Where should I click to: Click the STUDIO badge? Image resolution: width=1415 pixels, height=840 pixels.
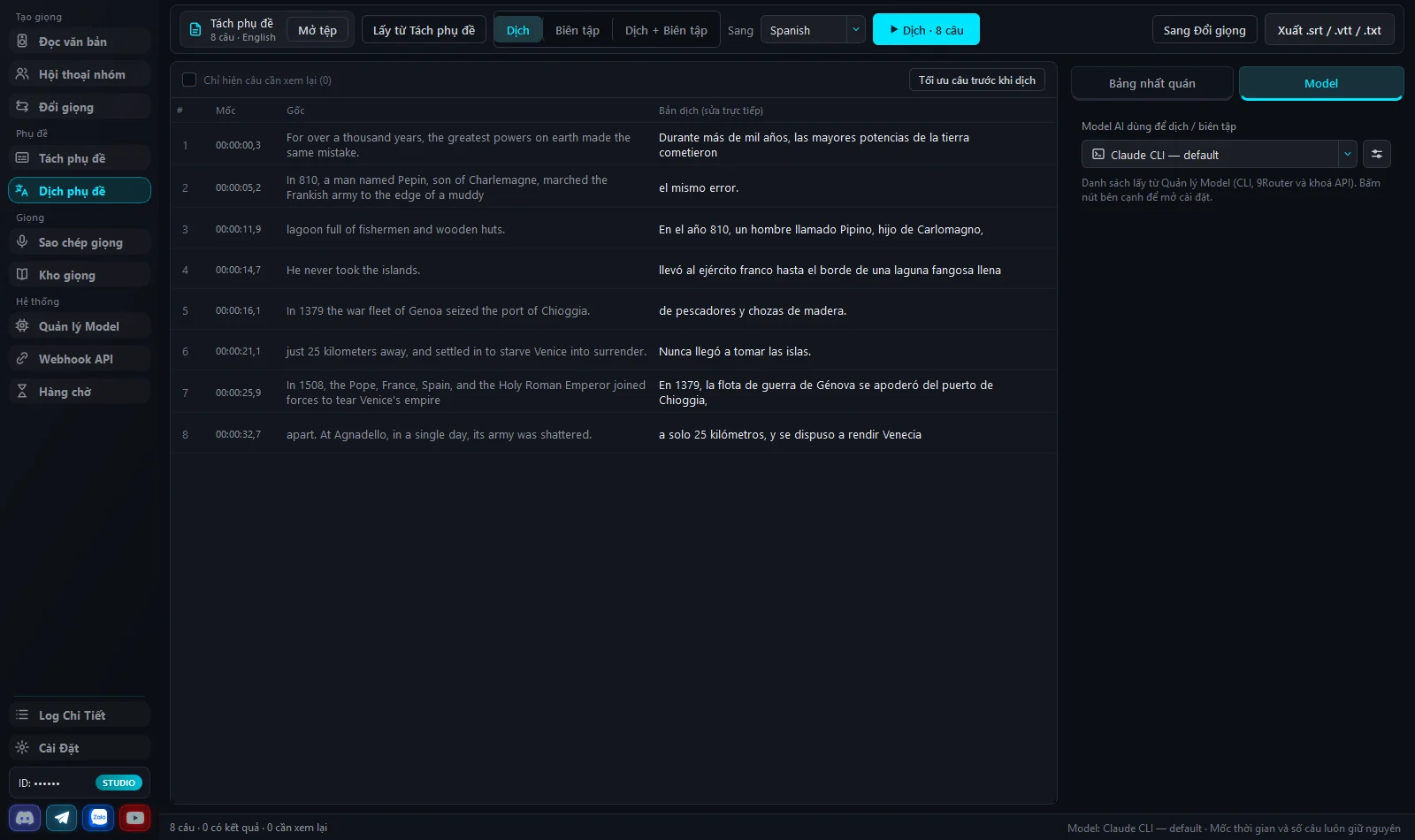[119, 783]
